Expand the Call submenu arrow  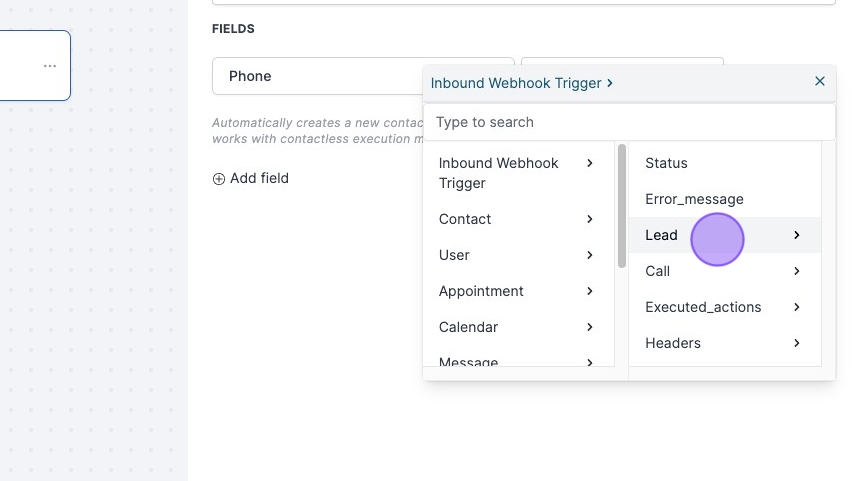797,271
